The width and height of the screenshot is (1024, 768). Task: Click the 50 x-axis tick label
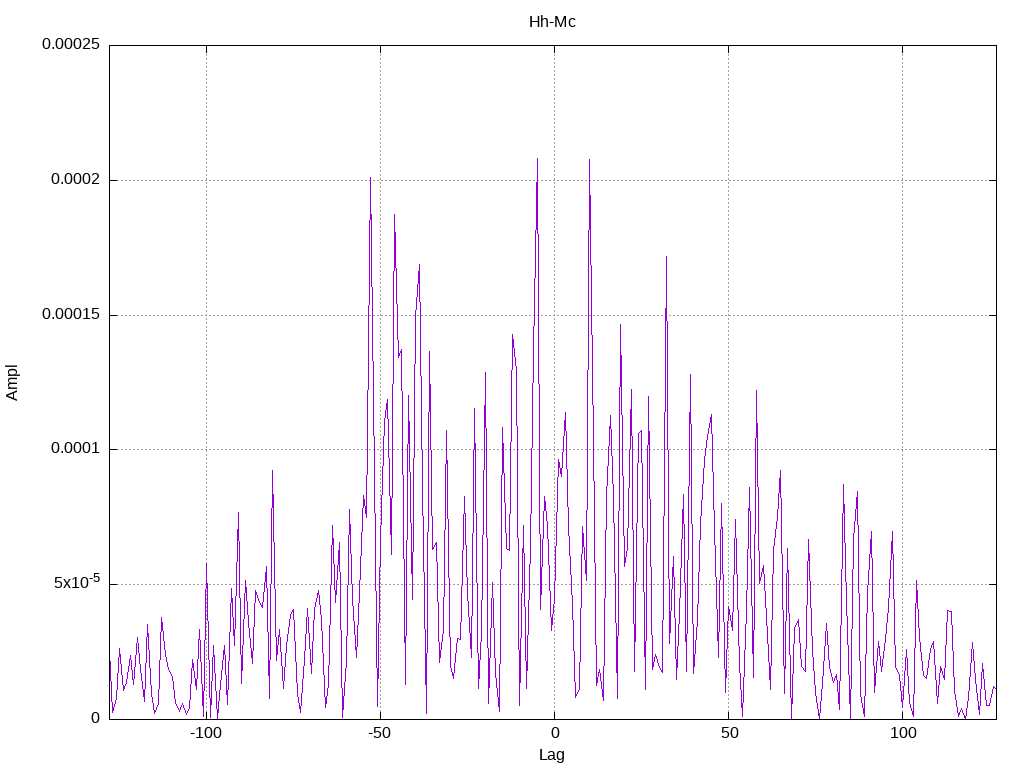[x=729, y=733]
